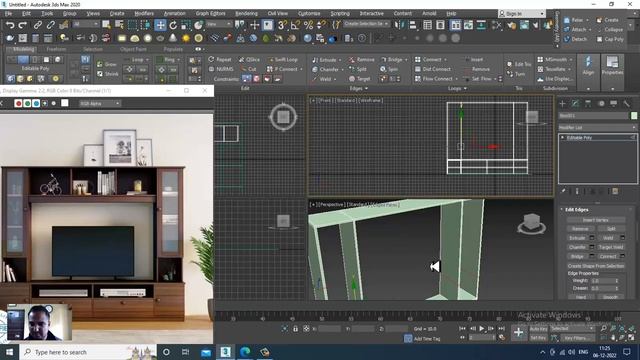This screenshot has width=640, height=360.
Task: Activate the Select and Link tool
Action: point(38,25)
